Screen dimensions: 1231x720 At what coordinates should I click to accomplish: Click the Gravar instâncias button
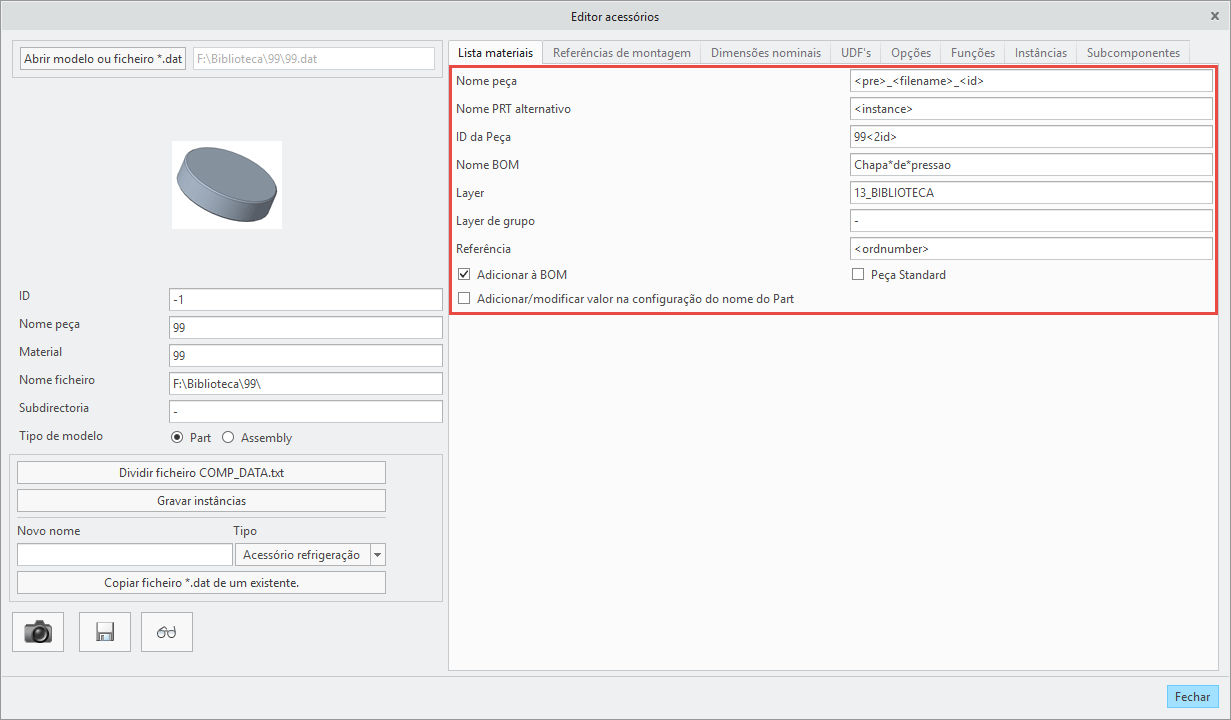coord(201,500)
